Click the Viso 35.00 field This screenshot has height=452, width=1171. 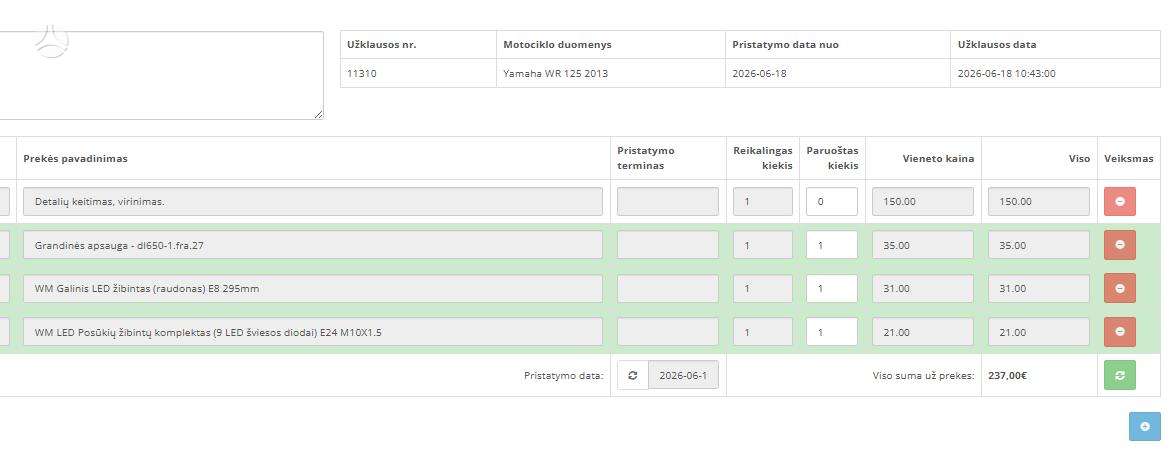(x=1039, y=245)
